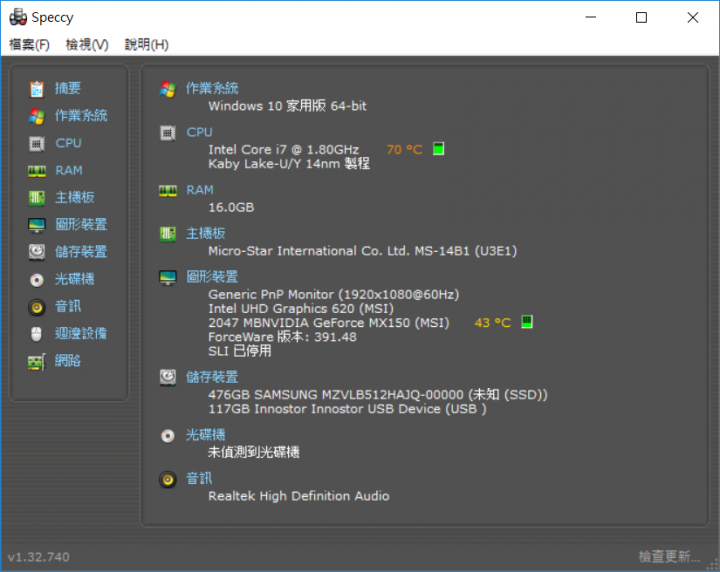Select 圖形裝置 label in the sidebar
Screen dimensions: 720x572
[81, 224]
